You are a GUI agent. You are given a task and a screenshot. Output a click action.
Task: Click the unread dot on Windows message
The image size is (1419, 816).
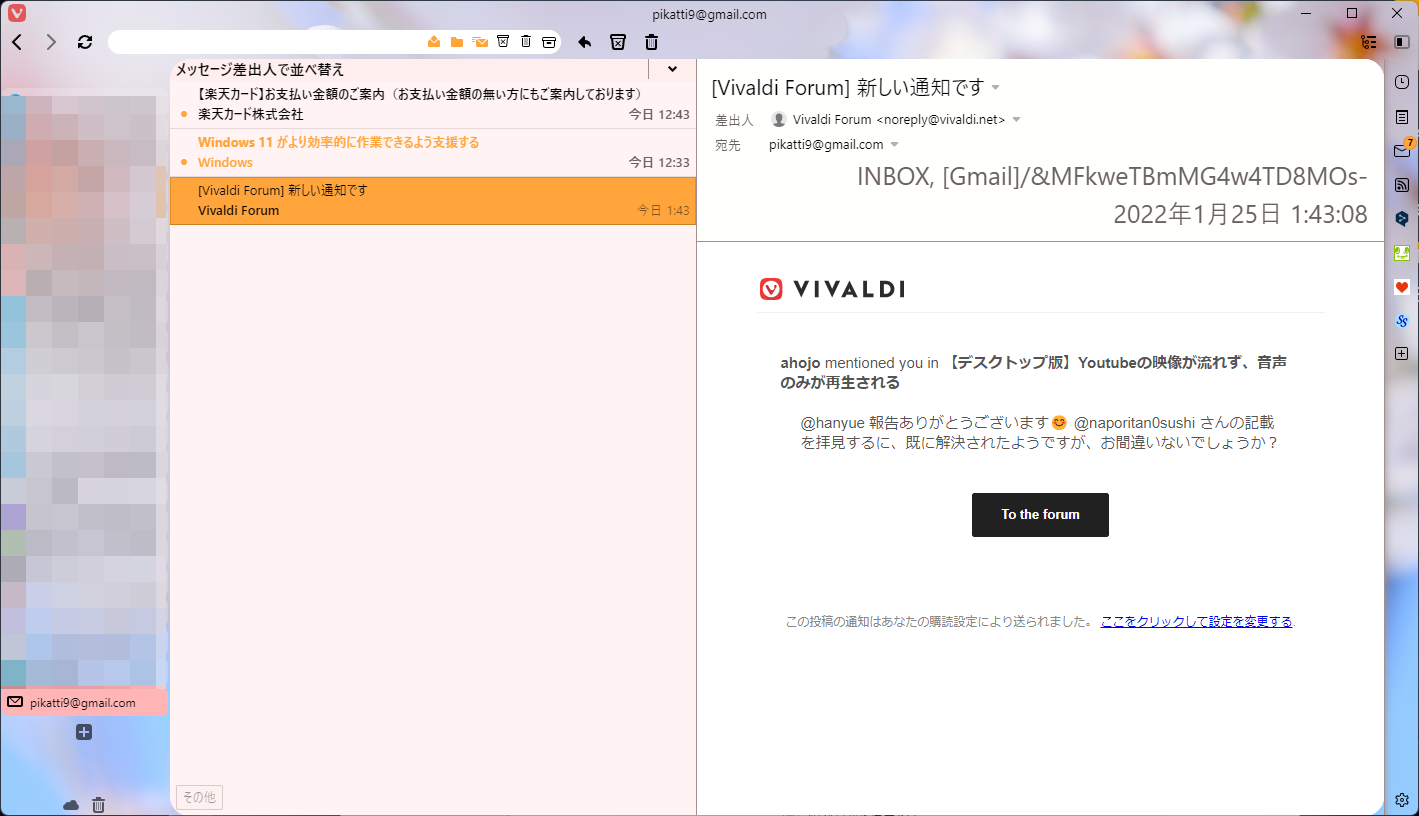pos(184,162)
